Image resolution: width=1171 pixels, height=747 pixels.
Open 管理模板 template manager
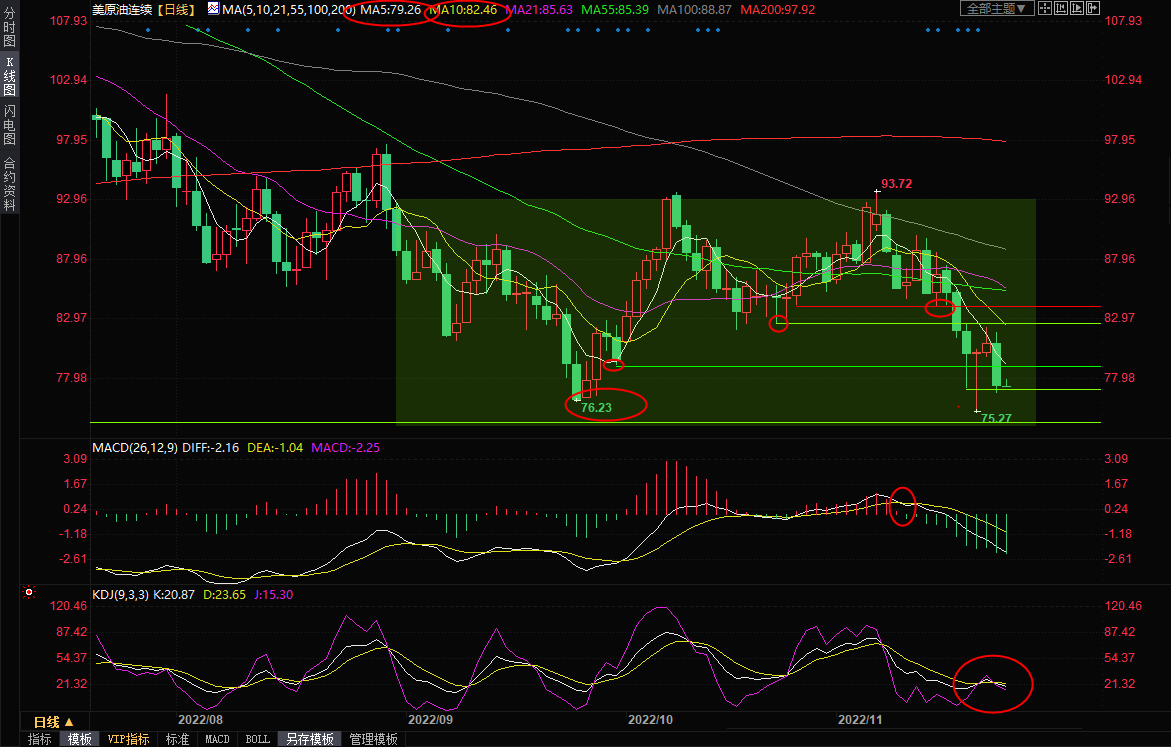tap(373, 739)
